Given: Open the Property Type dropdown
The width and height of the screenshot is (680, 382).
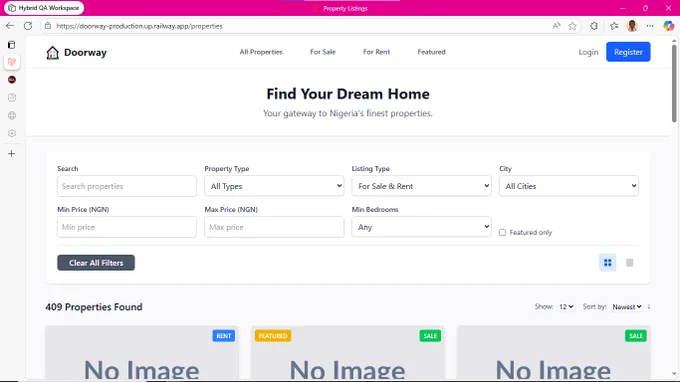Looking at the screenshot, I should pos(274,186).
